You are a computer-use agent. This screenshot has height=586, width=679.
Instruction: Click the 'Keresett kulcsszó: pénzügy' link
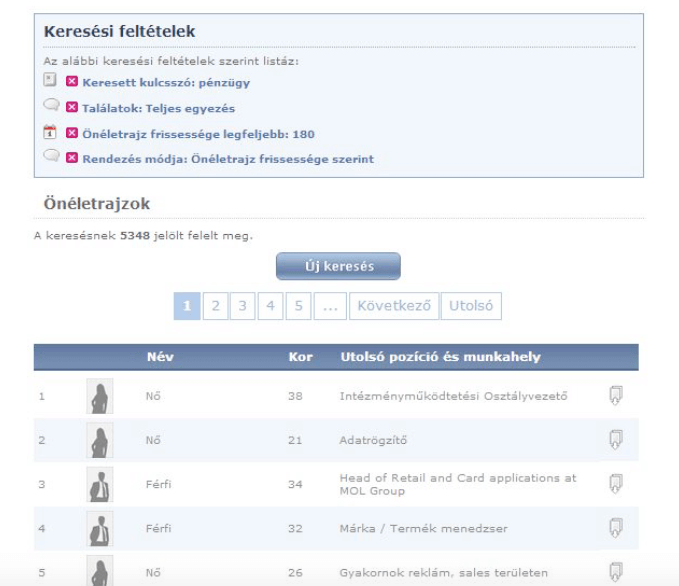166,83
